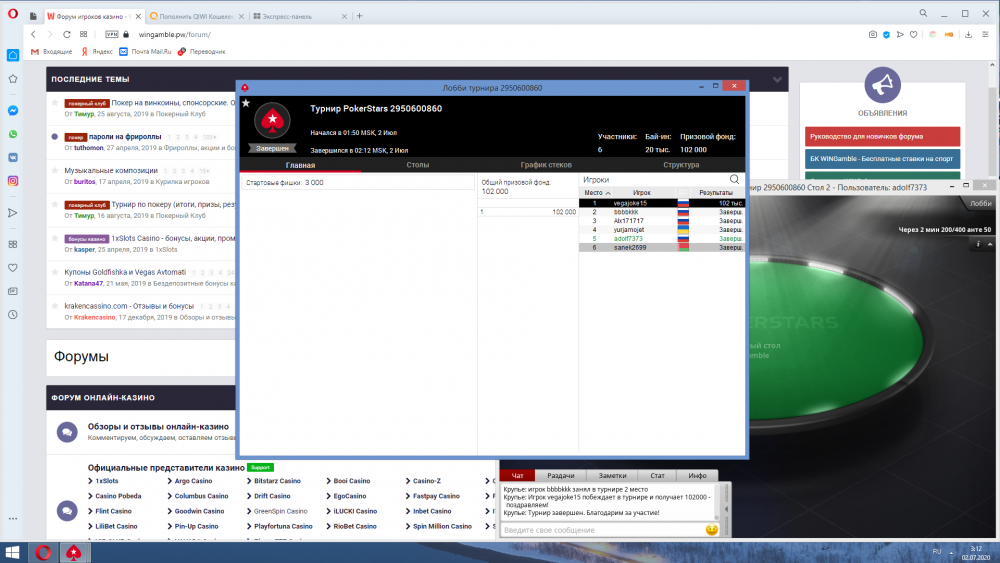
Task: Click the blue ad blocker shield icon
Action: [x=886, y=34]
